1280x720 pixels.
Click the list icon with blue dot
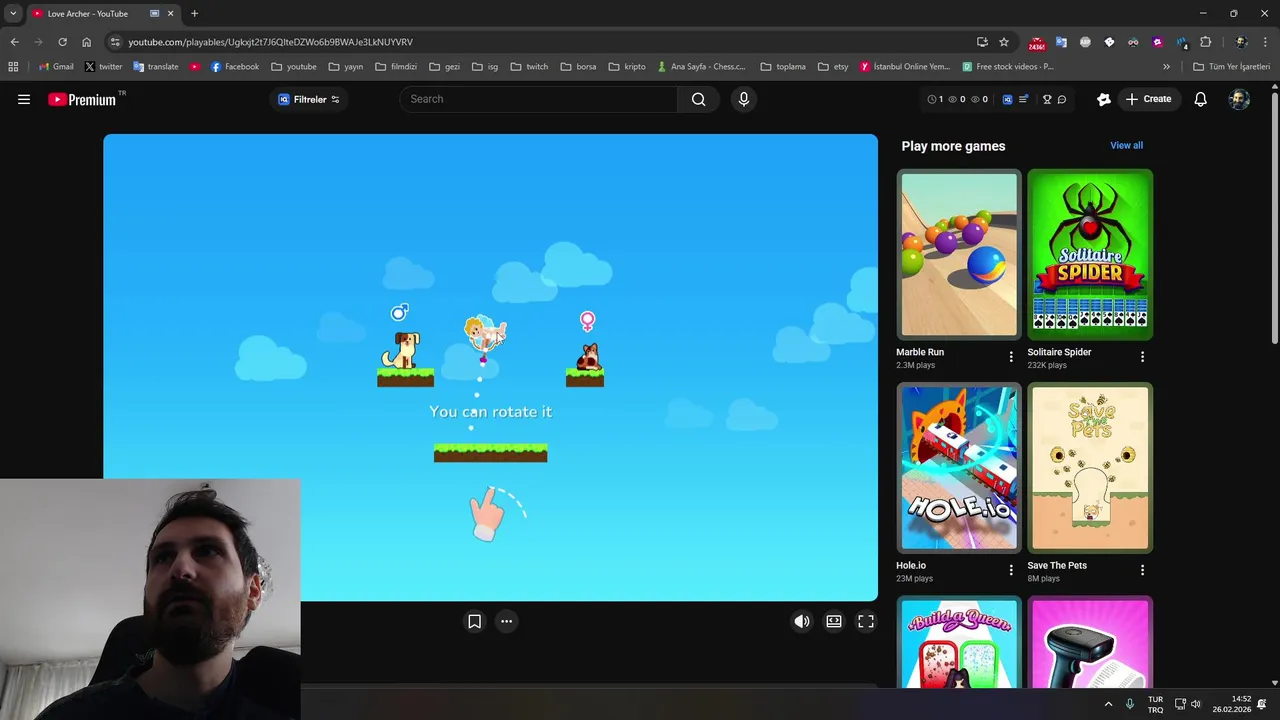pyautogui.click(x=1022, y=99)
